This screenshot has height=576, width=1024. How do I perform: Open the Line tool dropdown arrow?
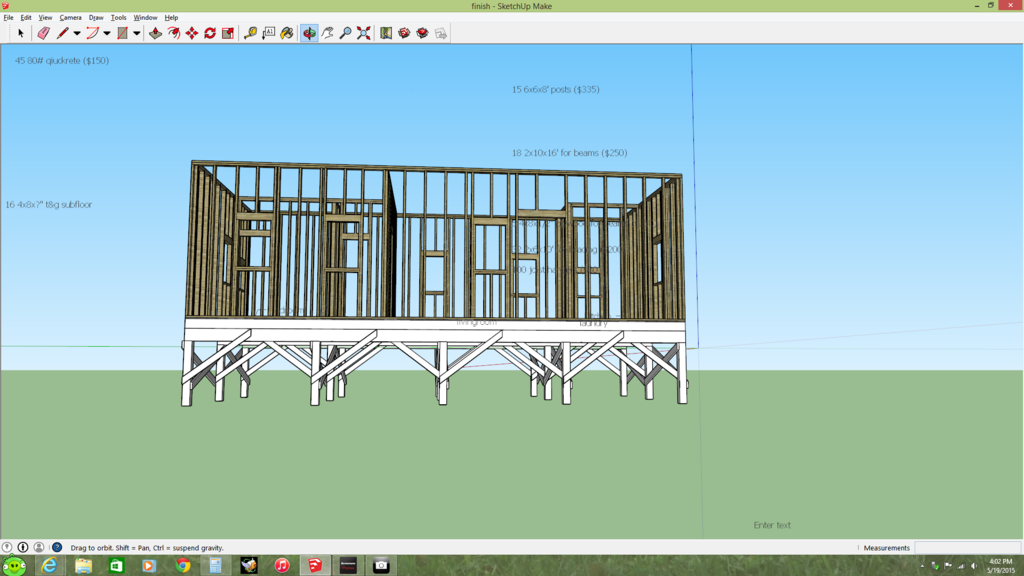point(76,33)
